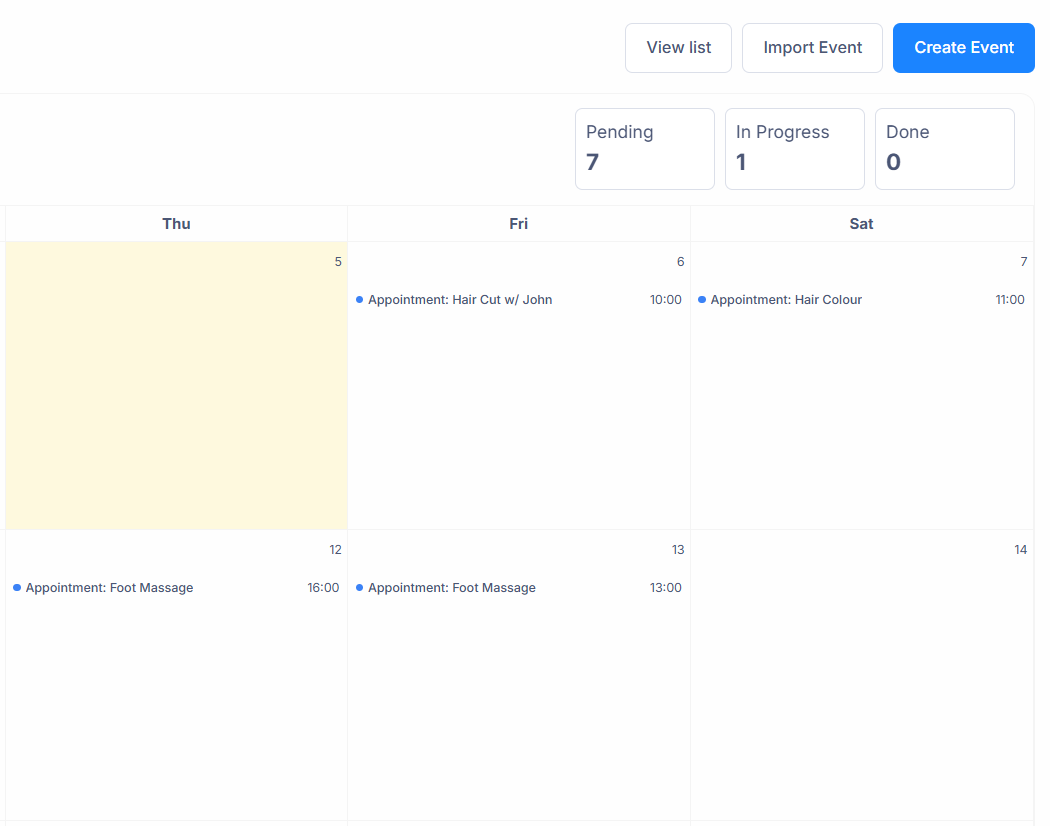Click the Fri column header
Image resolution: width=1050 pixels, height=826 pixels.
pyautogui.click(x=518, y=224)
